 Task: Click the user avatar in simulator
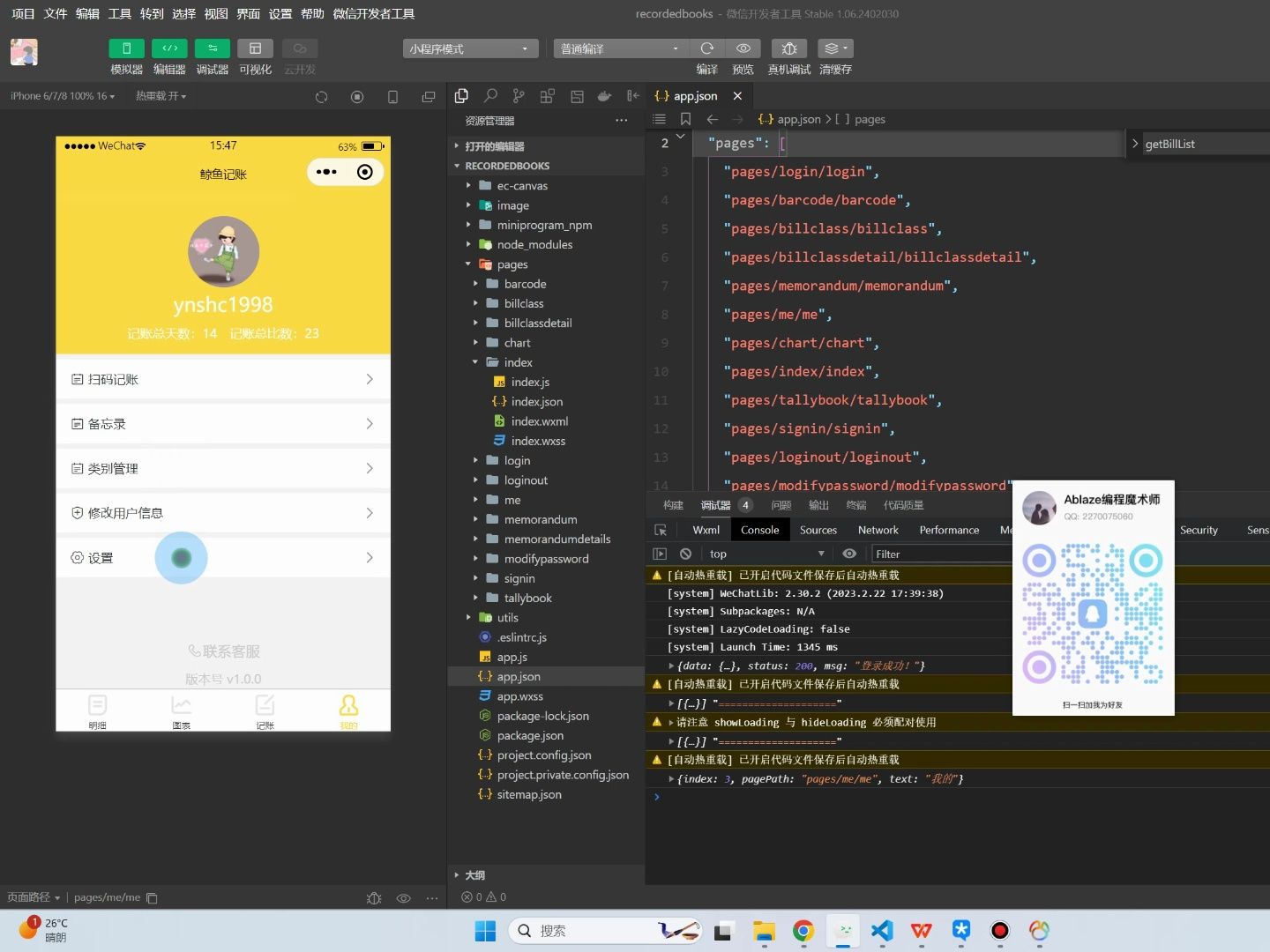pos(224,251)
